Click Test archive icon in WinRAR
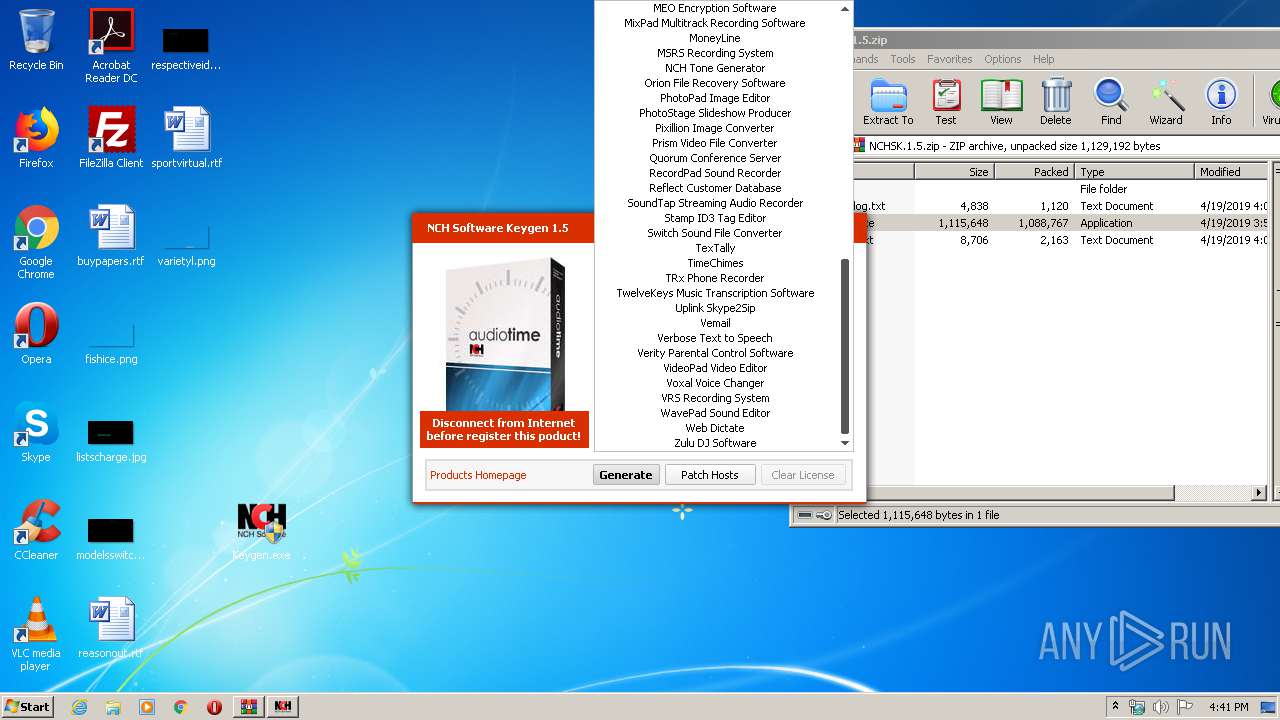 (x=946, y=102)
